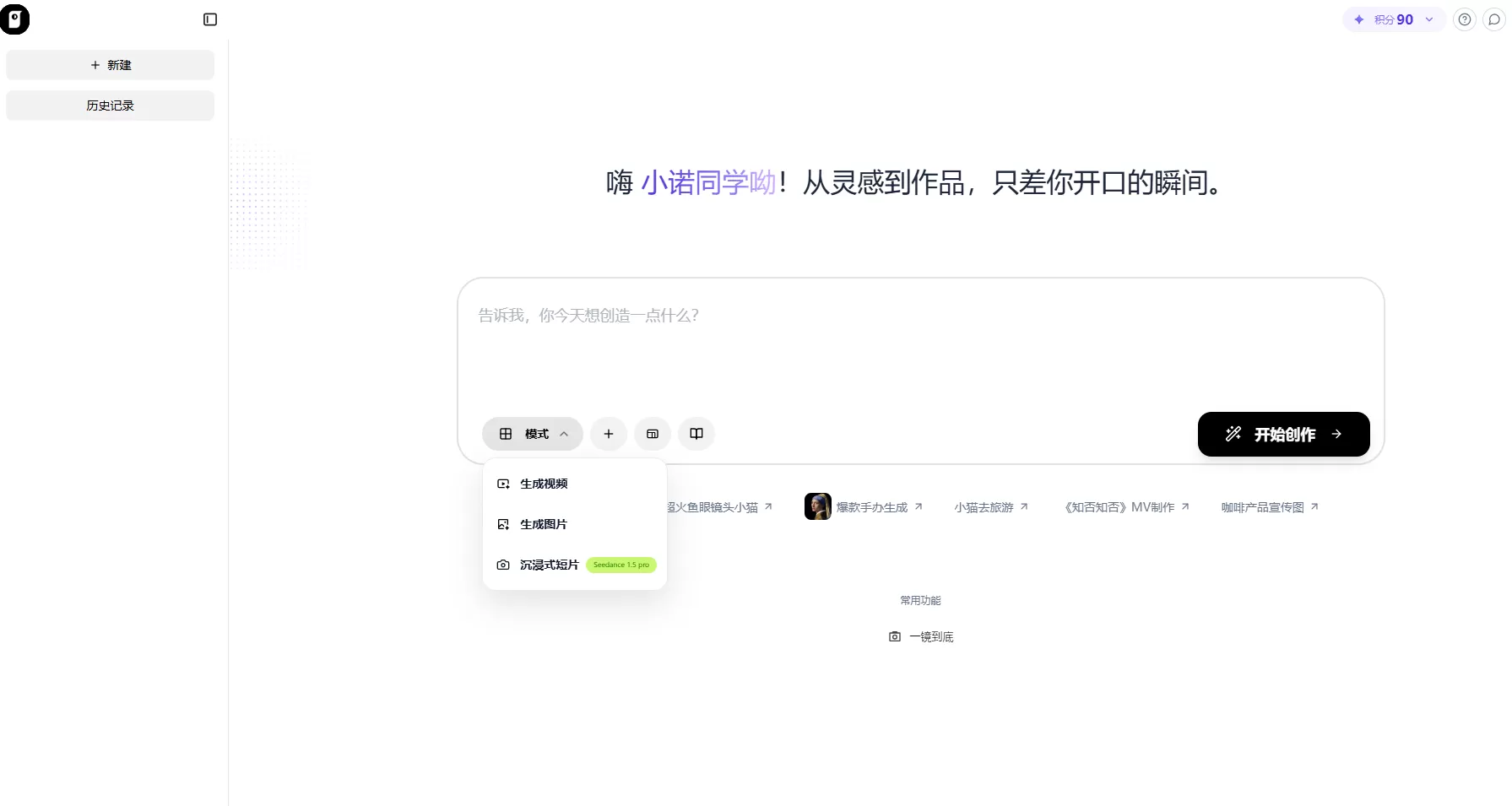Open the 常用功能 section item 一镜到底
The height and width of the screenshot is (806, 1512).
(x=930, y=636)
